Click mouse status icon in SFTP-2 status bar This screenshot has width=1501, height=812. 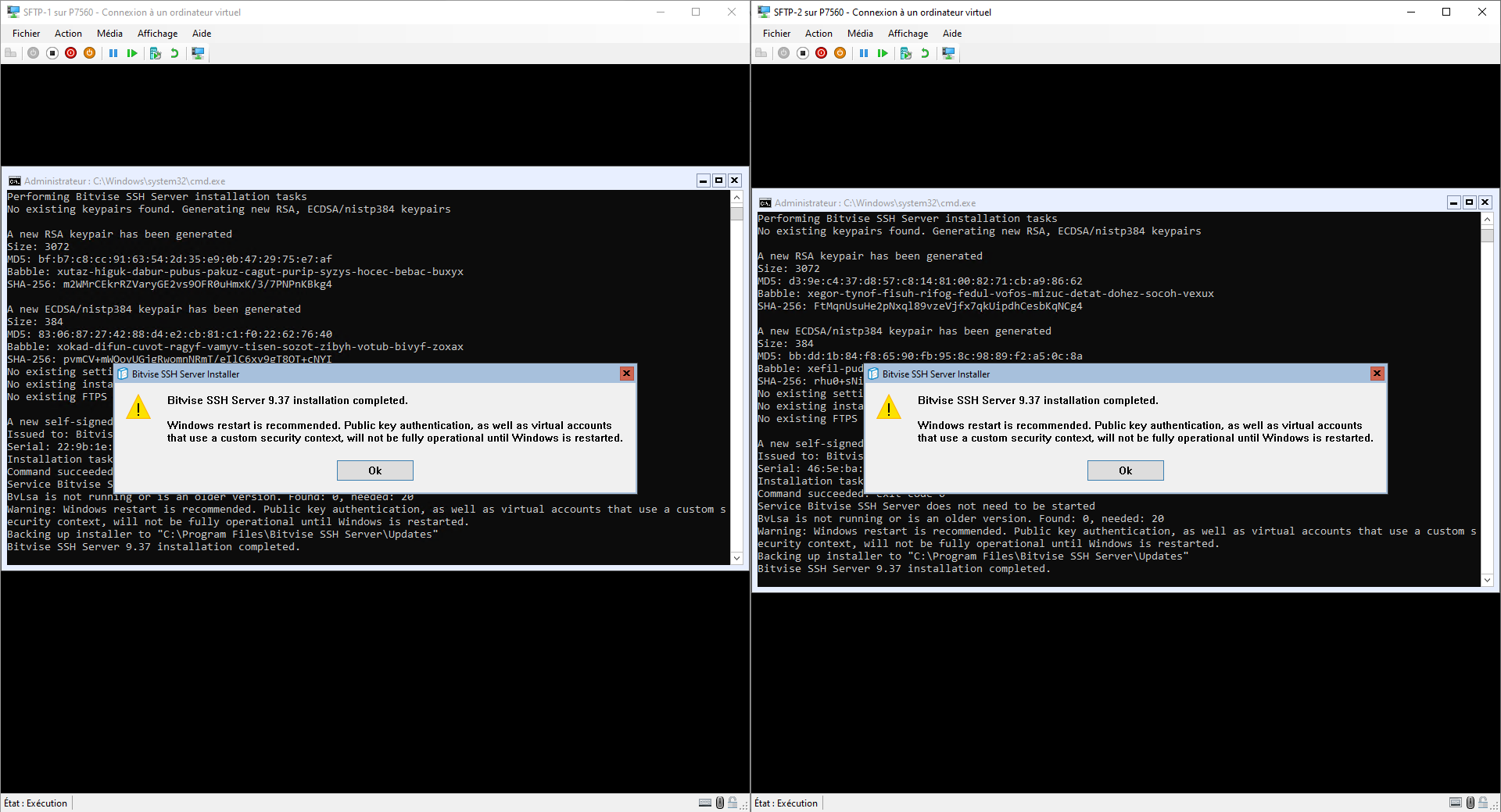[x=1471, y=803]
